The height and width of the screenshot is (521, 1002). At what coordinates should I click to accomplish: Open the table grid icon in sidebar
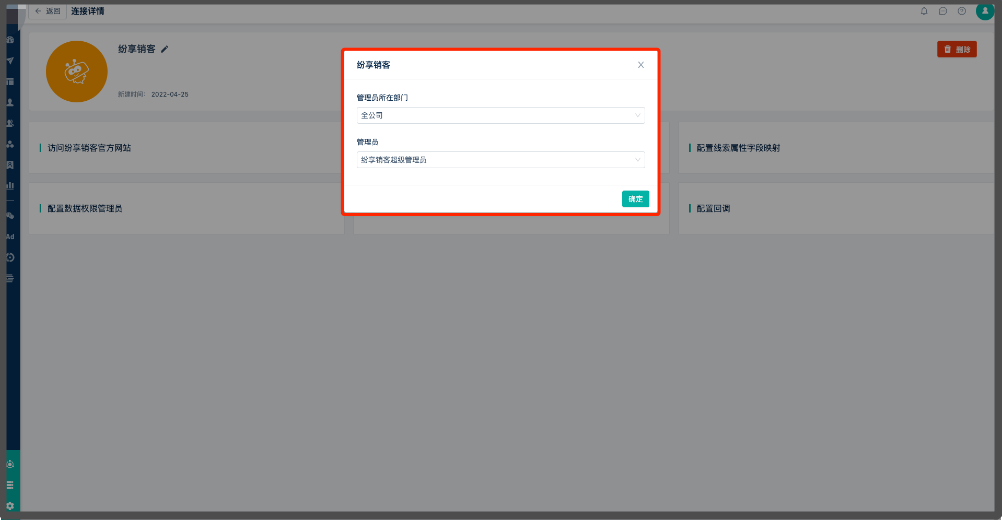10,81
